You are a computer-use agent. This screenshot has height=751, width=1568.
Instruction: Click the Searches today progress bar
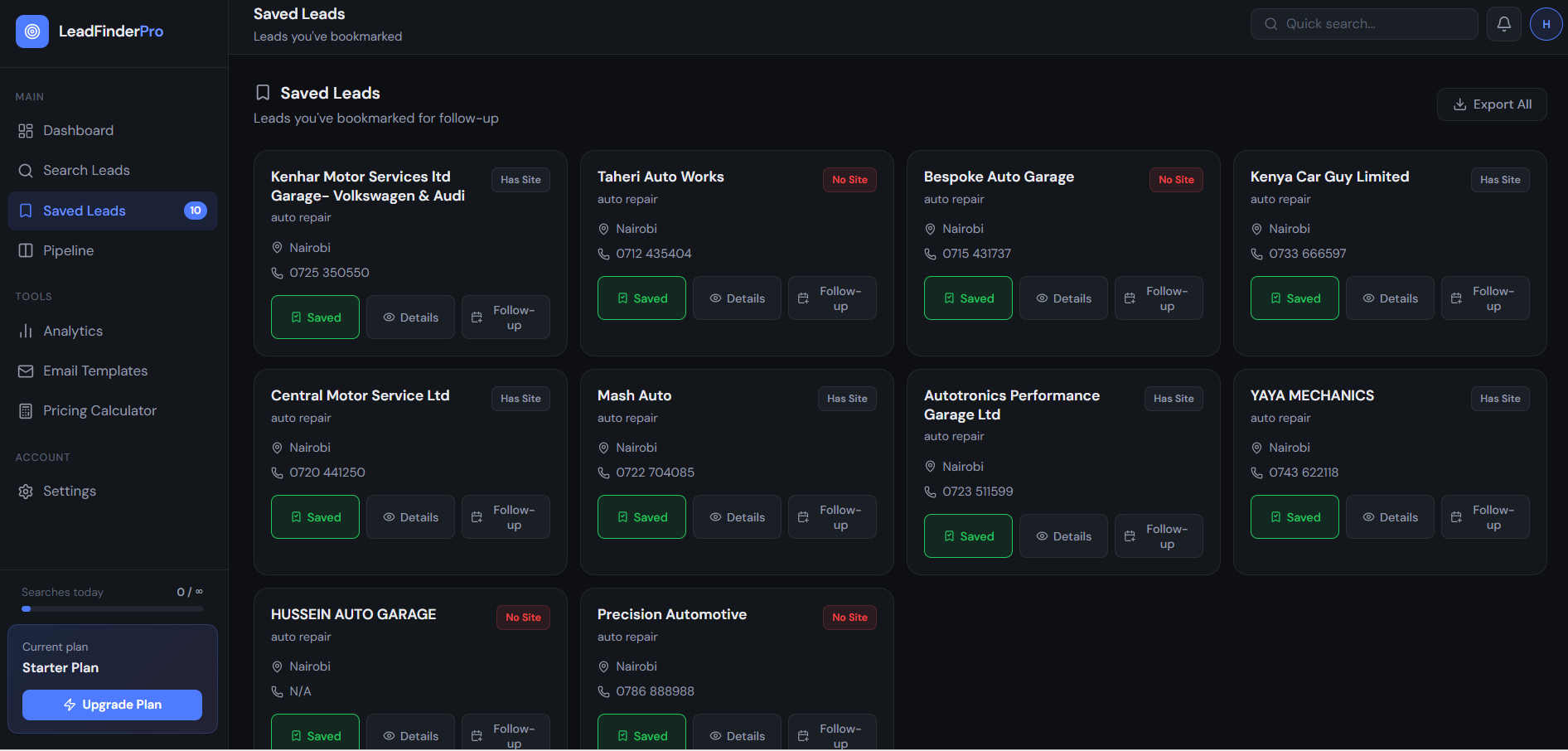[x=112, y=609]
